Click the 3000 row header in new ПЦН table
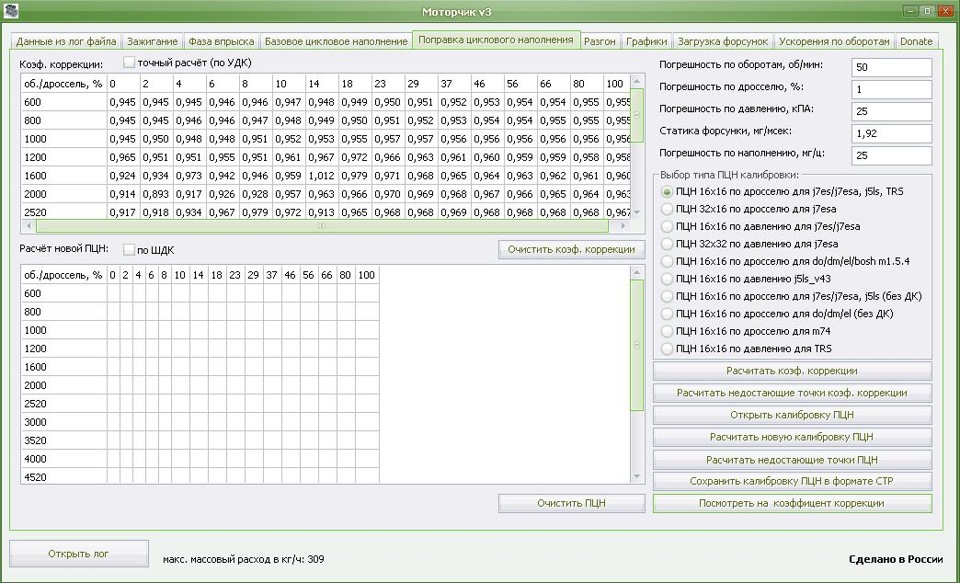Screen dimensions: 960x583 tap(64, 422)
